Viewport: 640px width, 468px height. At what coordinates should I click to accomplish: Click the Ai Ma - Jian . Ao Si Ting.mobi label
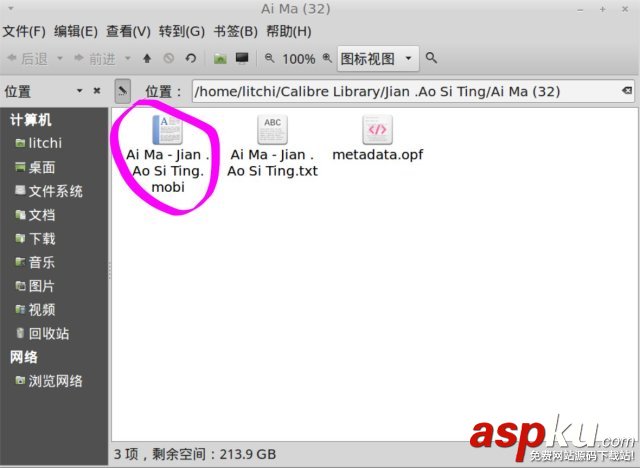(x=168, y=171)
